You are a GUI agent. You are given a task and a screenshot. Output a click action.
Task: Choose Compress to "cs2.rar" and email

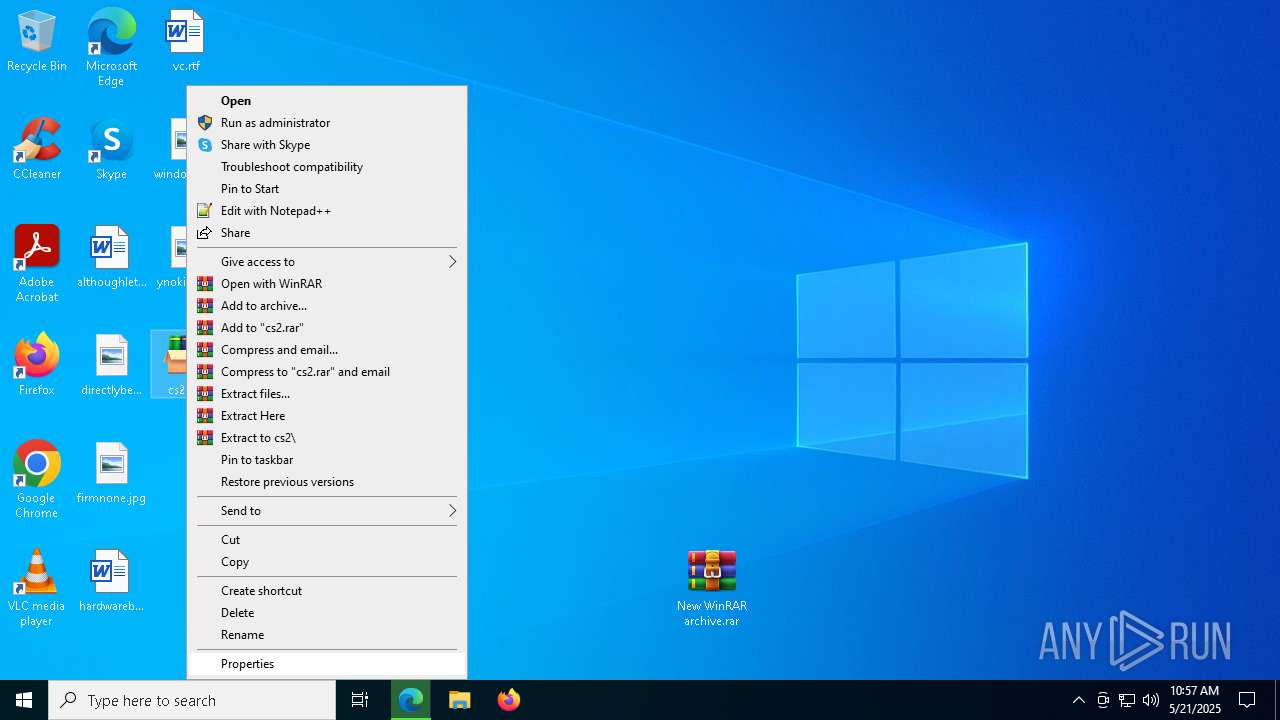(x=327, y=372)
